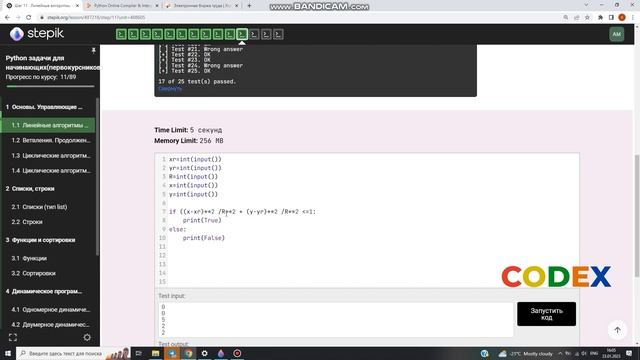Switch to the third browser tab
This screenshot has height=360, width=640.
point(202,6)
